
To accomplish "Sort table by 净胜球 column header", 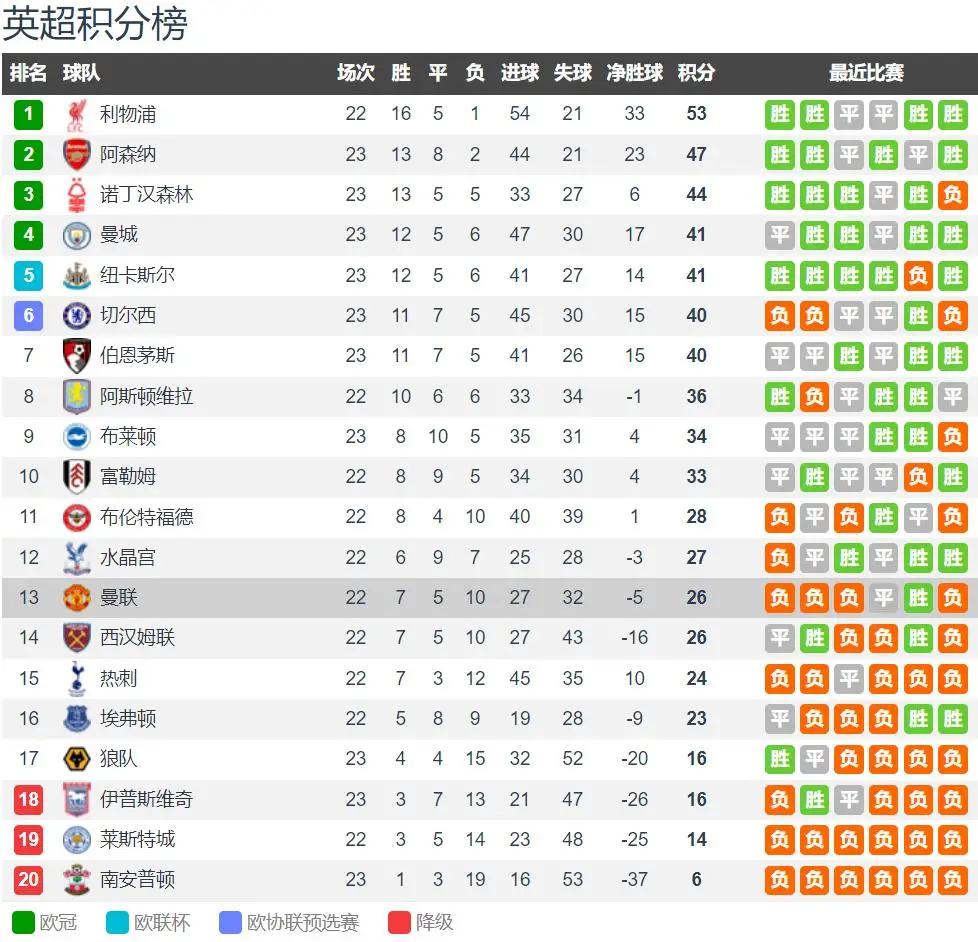I will coord(634,73).
